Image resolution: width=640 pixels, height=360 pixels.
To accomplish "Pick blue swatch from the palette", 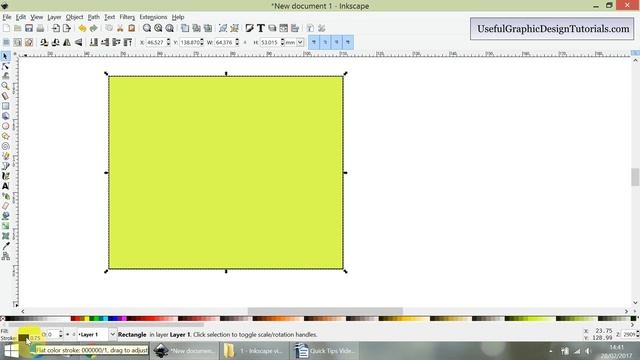I will click(x=115, y=318).
